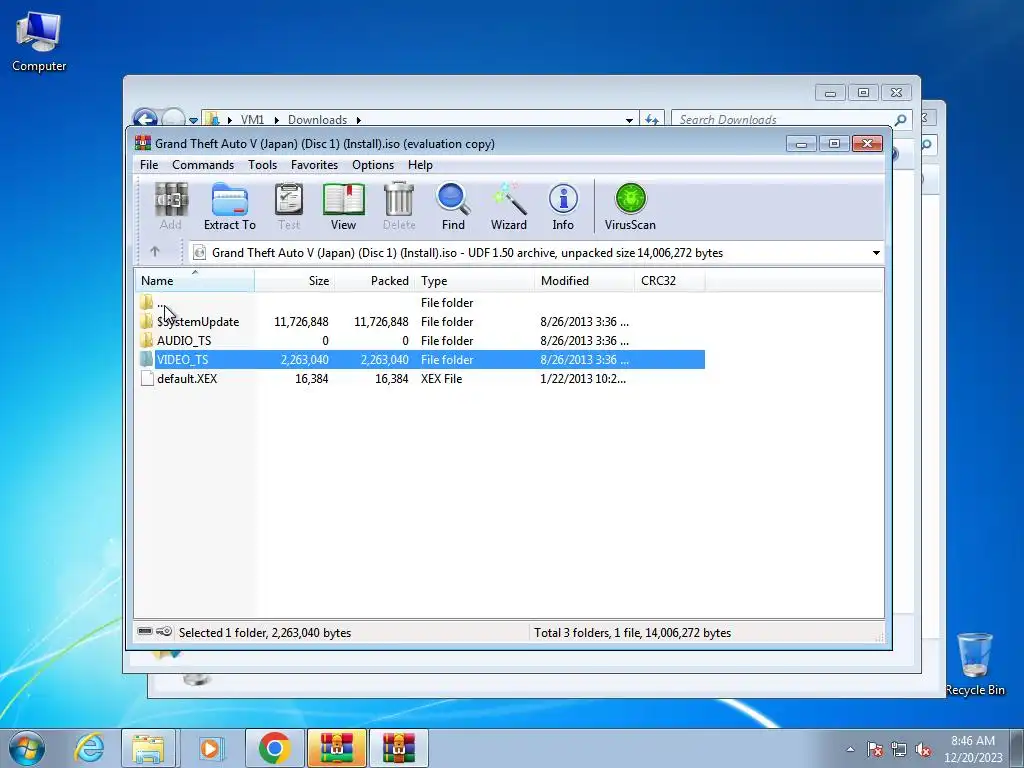Click the key icon in the status bar

[165, 632]
